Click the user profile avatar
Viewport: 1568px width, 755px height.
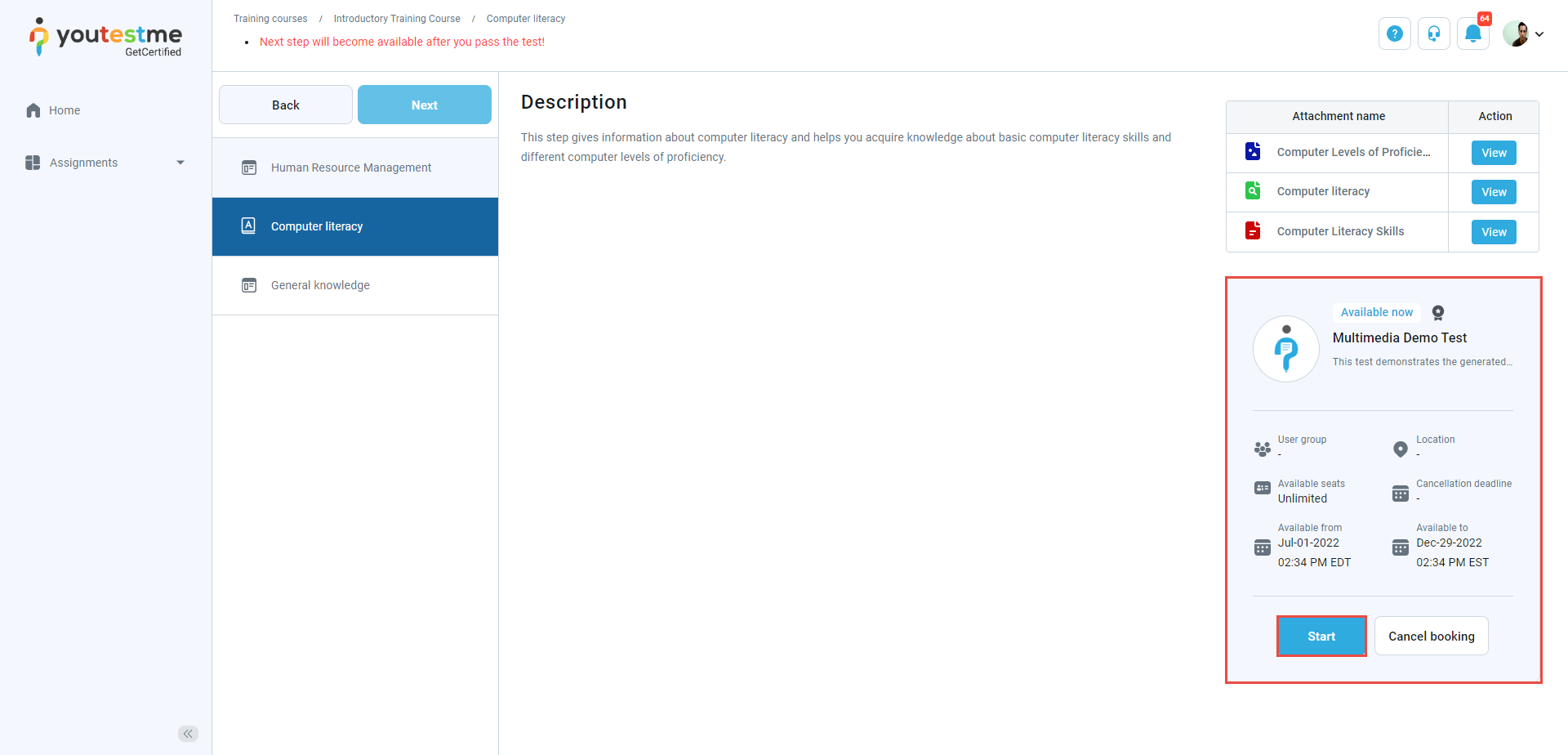click(1517, 34)
